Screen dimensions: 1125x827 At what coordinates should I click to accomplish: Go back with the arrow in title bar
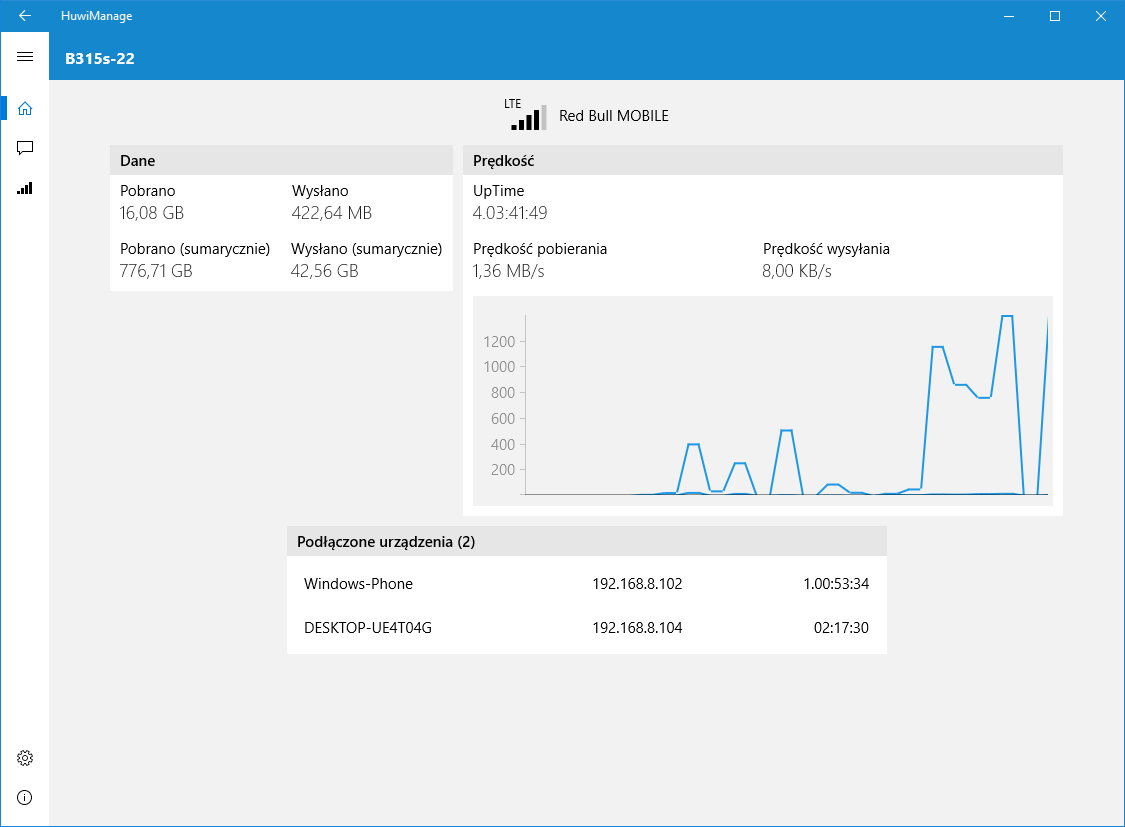24,16
